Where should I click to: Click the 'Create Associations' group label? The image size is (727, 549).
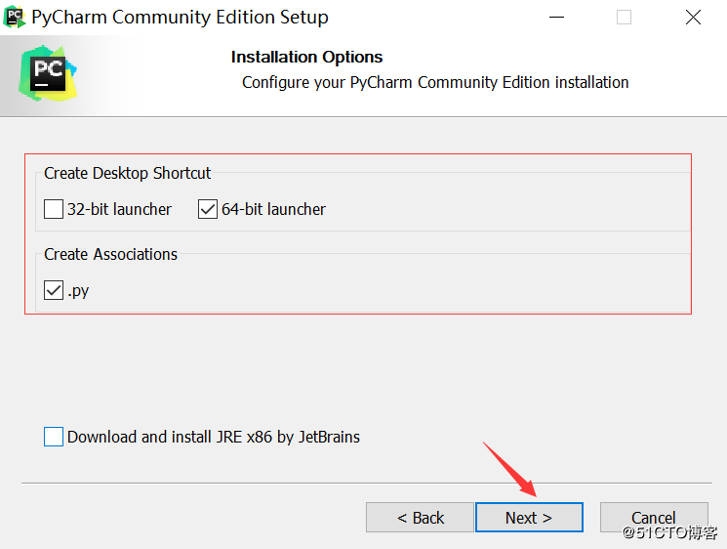pyautogui.click(x=111, y=254)
